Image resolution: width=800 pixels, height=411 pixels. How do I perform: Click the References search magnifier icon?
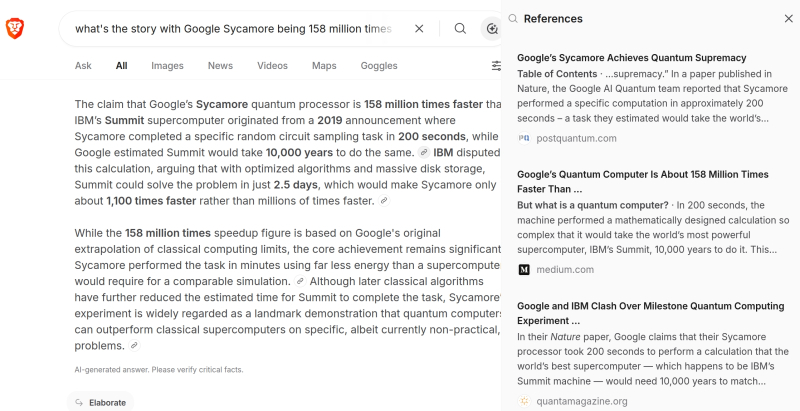click(x=513, y=19)
